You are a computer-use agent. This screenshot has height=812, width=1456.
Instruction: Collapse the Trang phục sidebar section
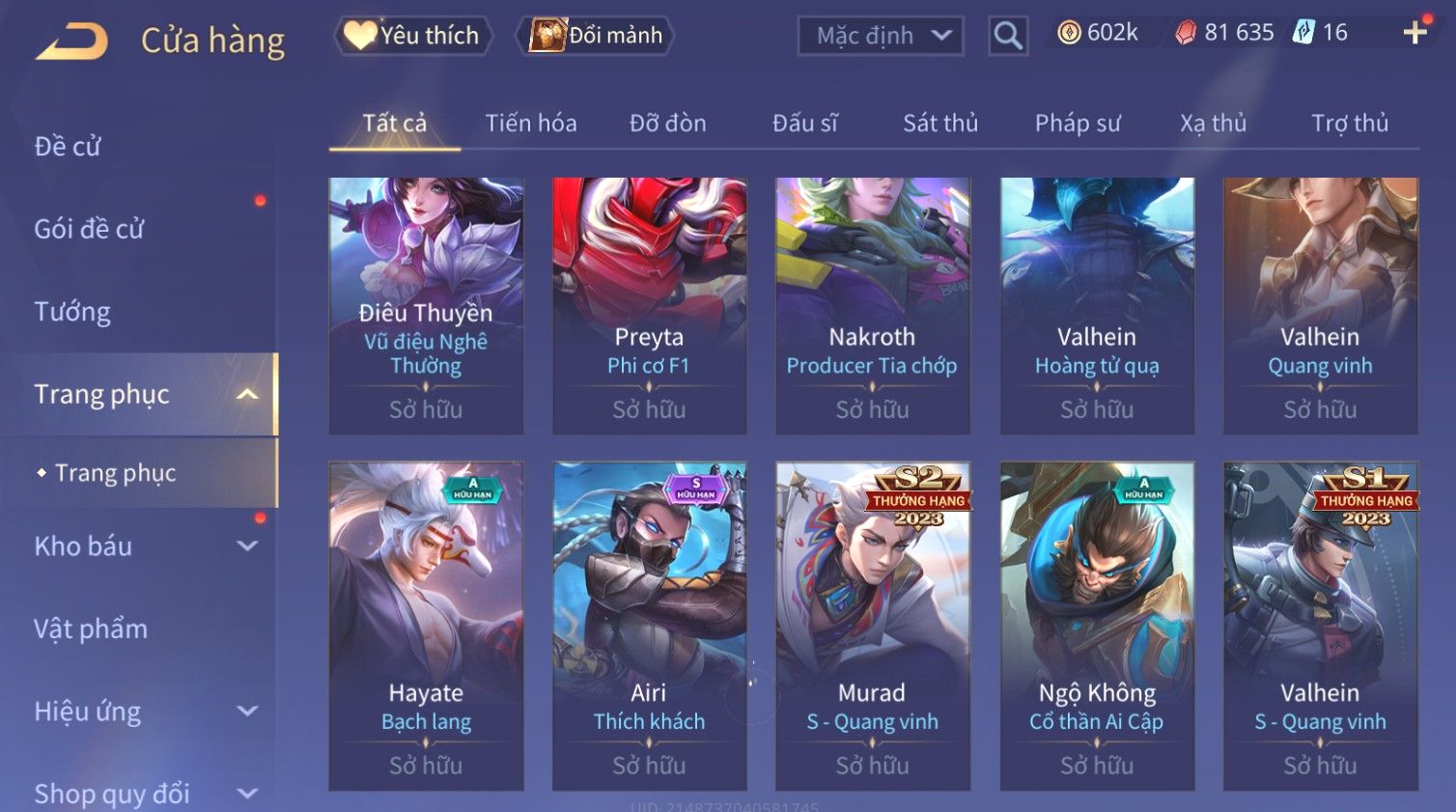247,394
